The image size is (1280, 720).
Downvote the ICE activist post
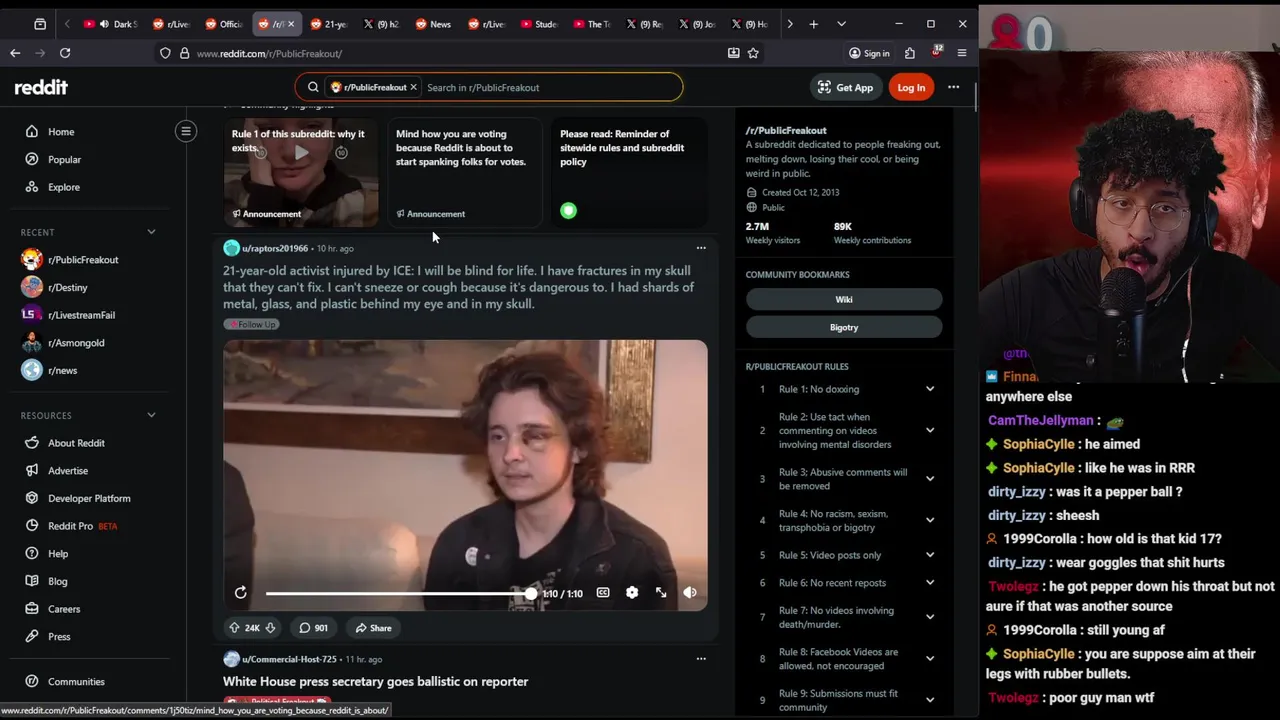coord(270,628)
